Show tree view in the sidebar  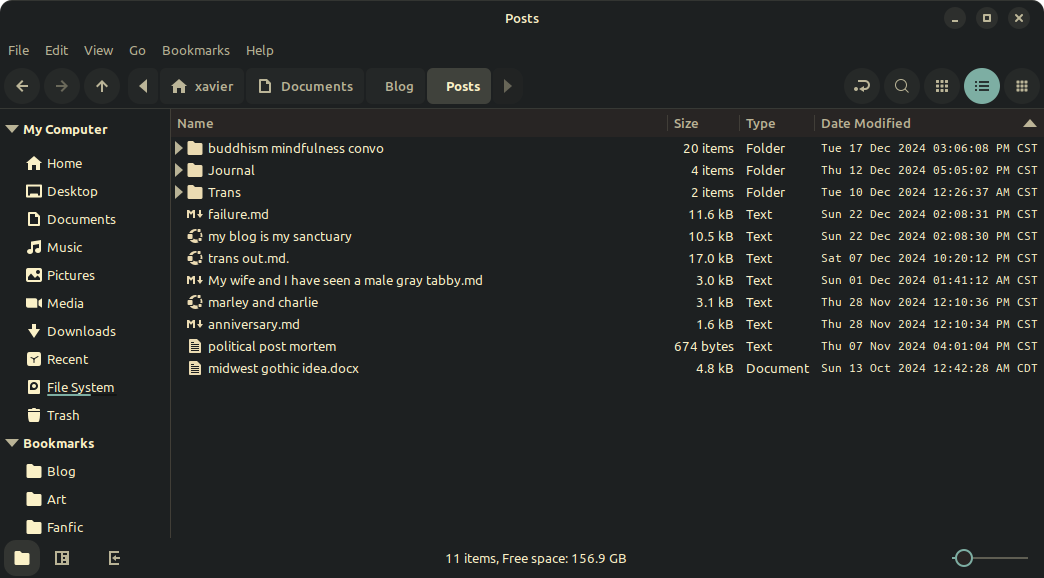pos(62,558)
